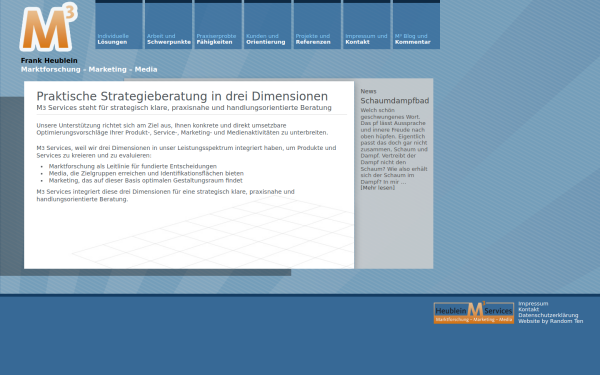Open the footer Kontakt link
Screen dimensions: 600x375
click(x=528, y=309)
